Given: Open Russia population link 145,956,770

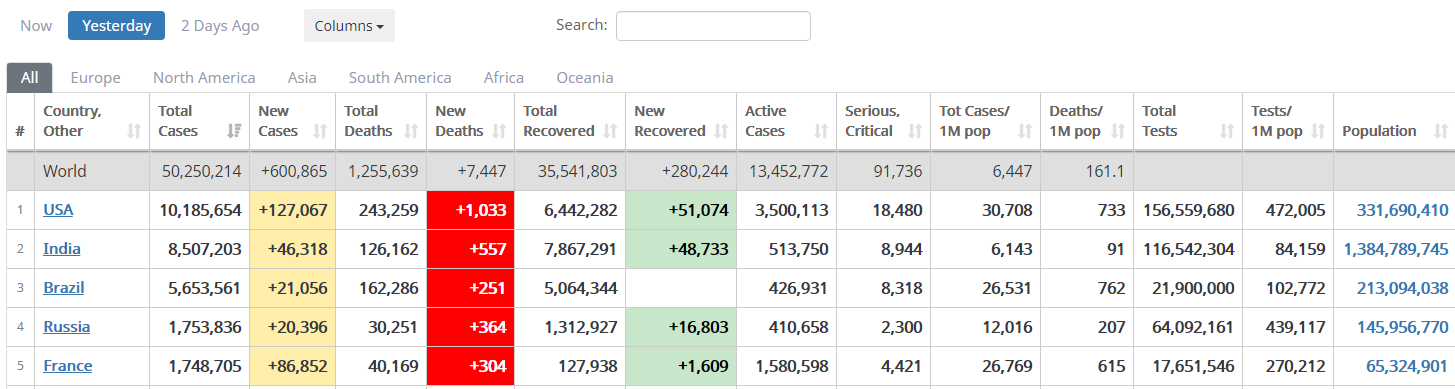Looking at the screenshot, I should pyautogui.click(x=1402, y=327).
